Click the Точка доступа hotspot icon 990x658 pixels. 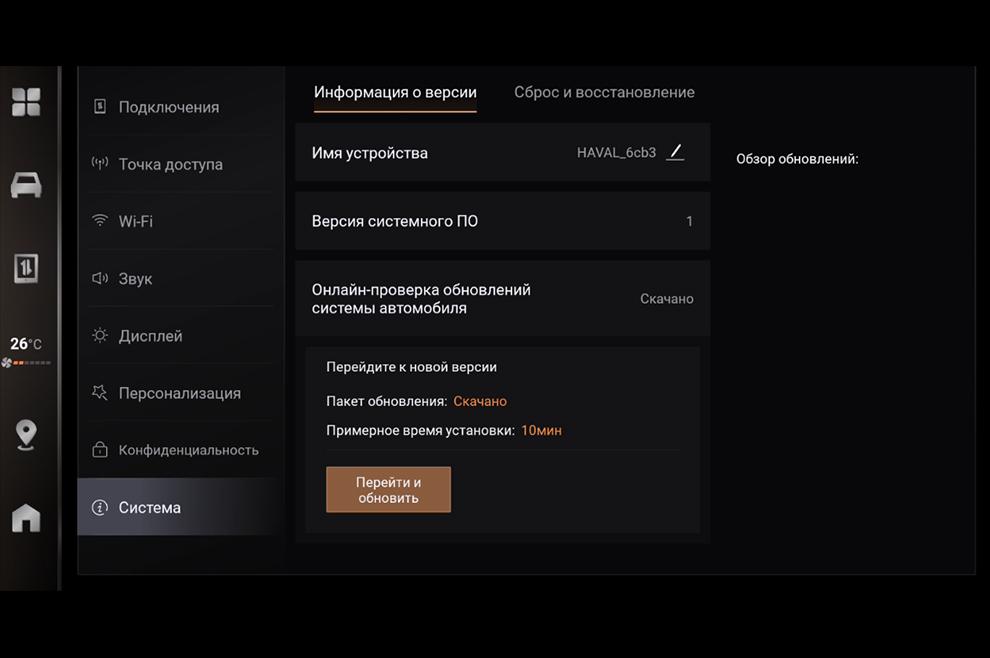click(100, 164)
